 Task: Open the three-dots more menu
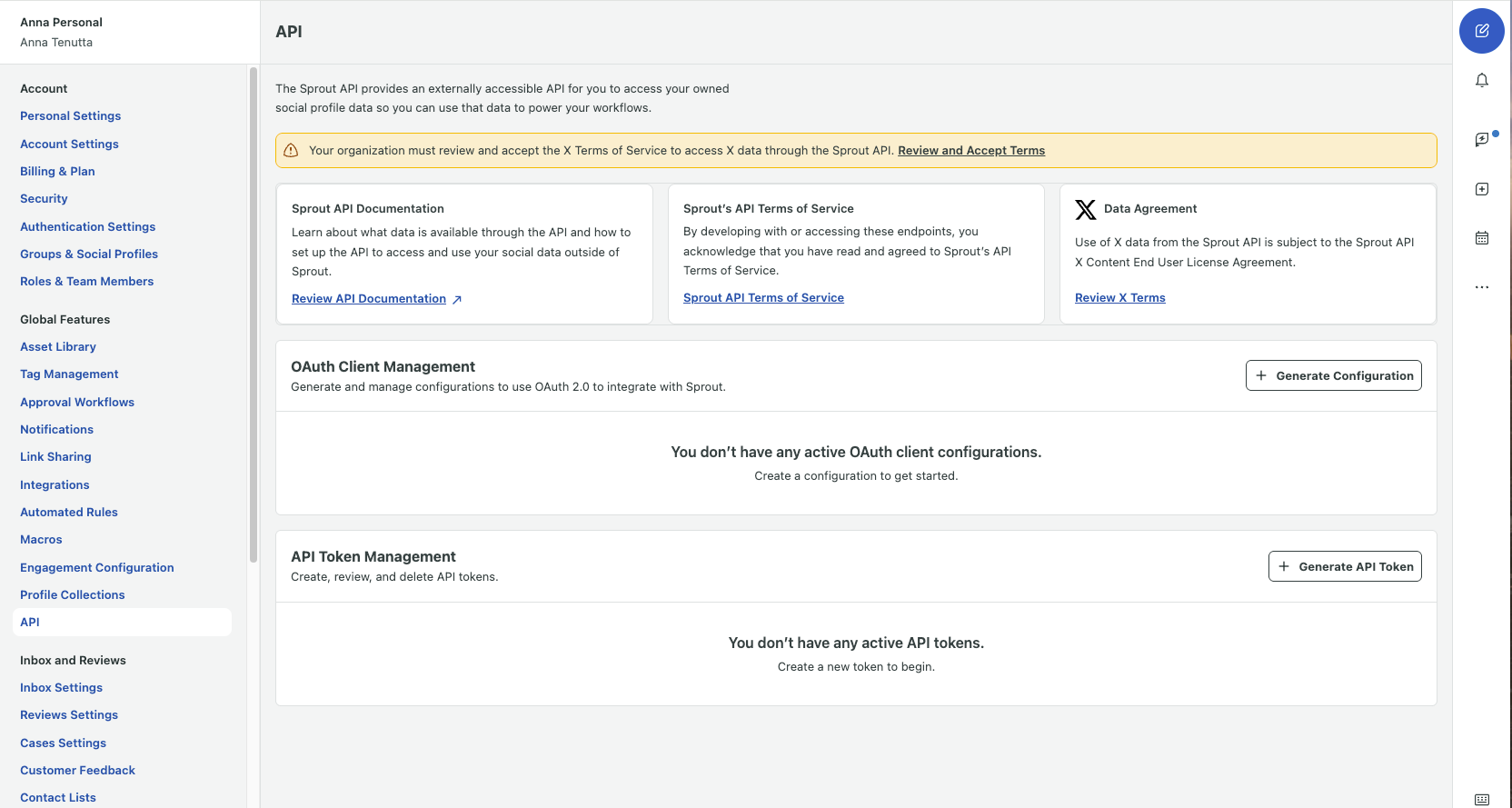click(x=1481, y=287)
